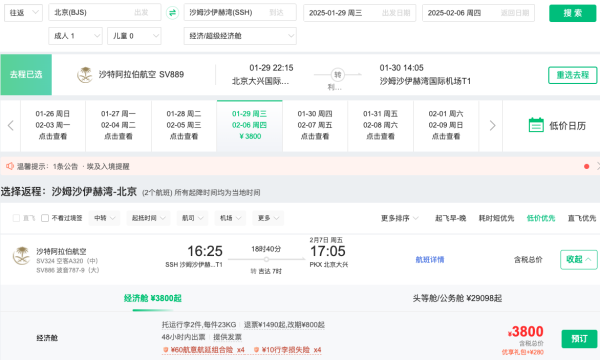Screen dimensions: 600x360
Task: Select the 01-31 周五 date tab
Action: [380, 125]
